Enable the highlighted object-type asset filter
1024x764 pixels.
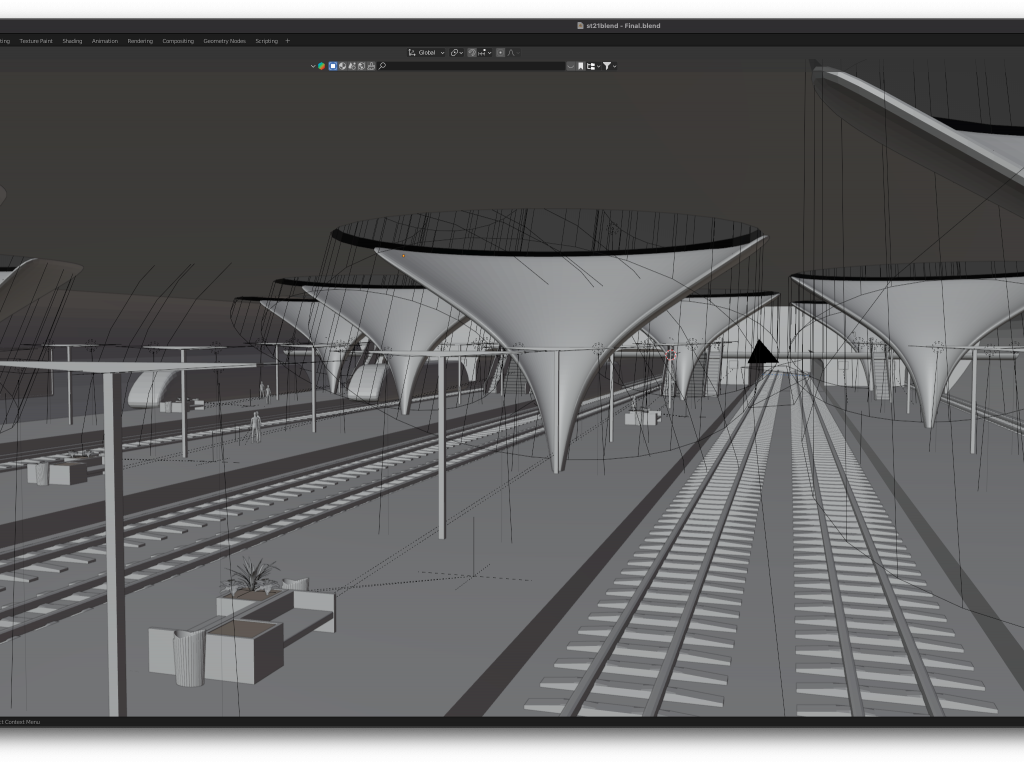click(x=334, y=66)
